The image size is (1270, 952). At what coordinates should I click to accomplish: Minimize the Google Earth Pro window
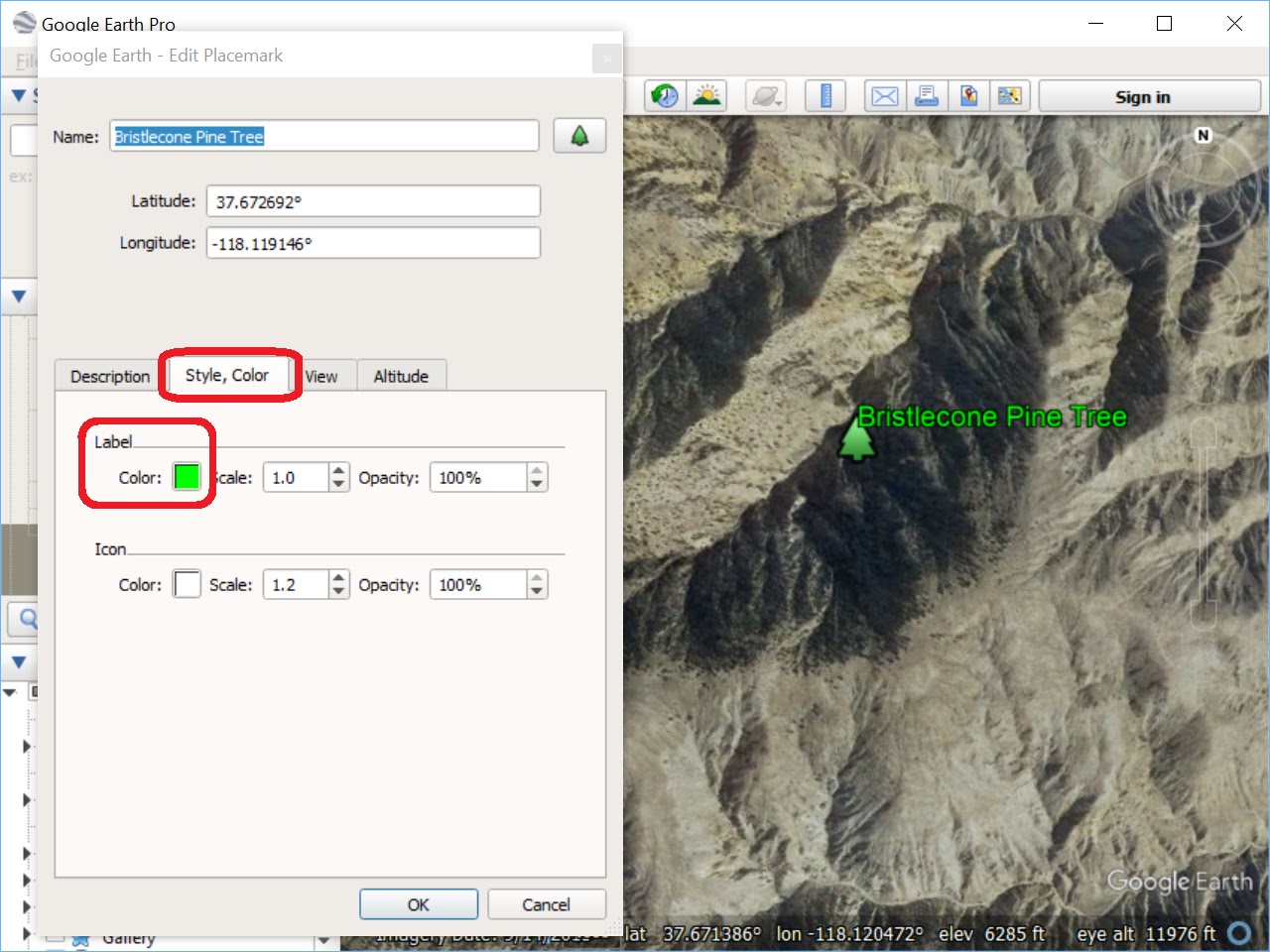point(1096,23)
